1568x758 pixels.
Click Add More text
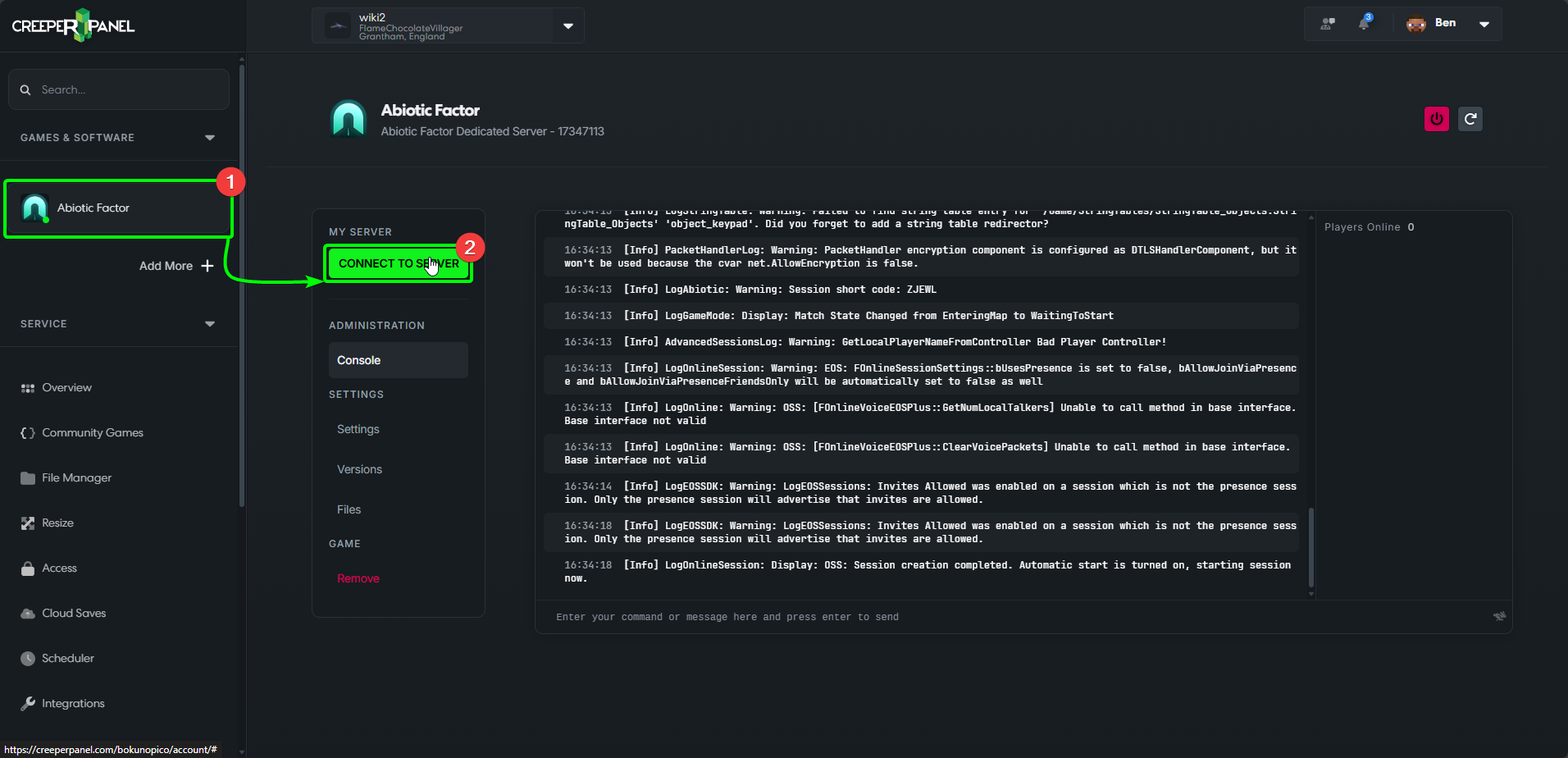[x=166, y=266]
